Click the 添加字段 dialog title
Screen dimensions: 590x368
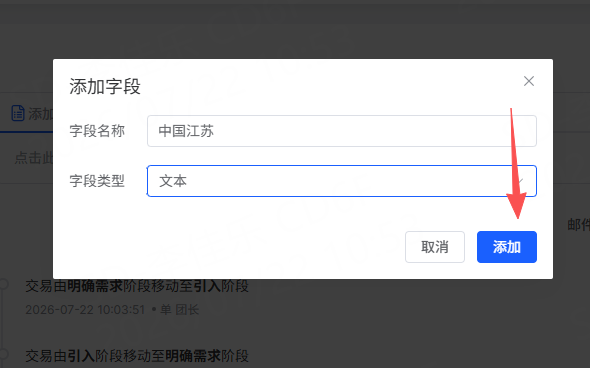tap(105, 87)
